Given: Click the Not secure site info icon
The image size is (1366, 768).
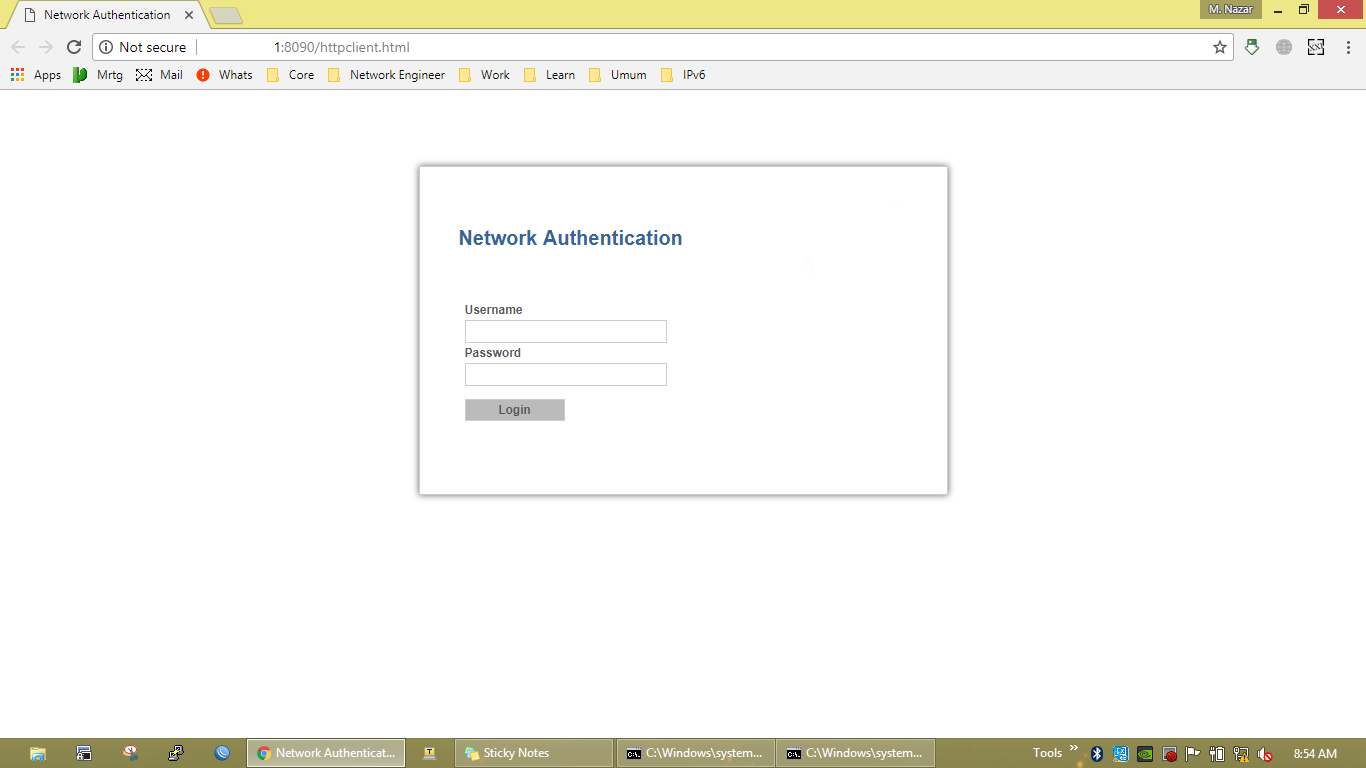Looking at the screenshot, I should point(106,47).
